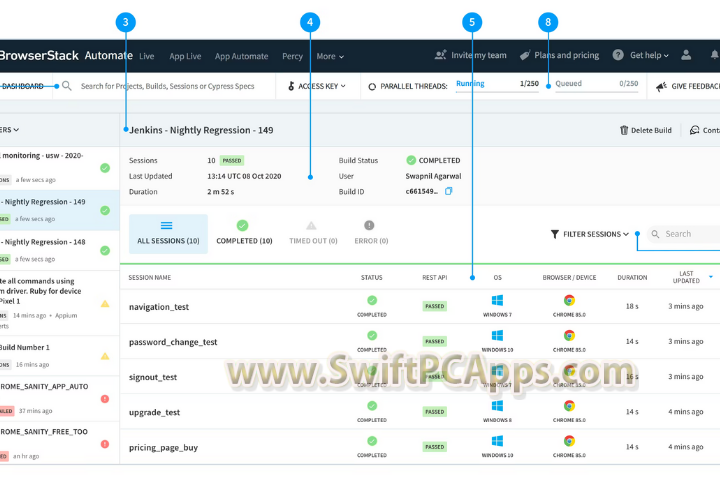
Task: Click the projects and builds search field
Action: point(167,86)
